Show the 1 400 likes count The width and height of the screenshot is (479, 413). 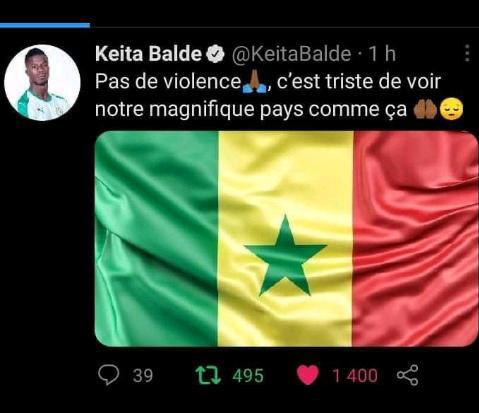click(355, 375)
